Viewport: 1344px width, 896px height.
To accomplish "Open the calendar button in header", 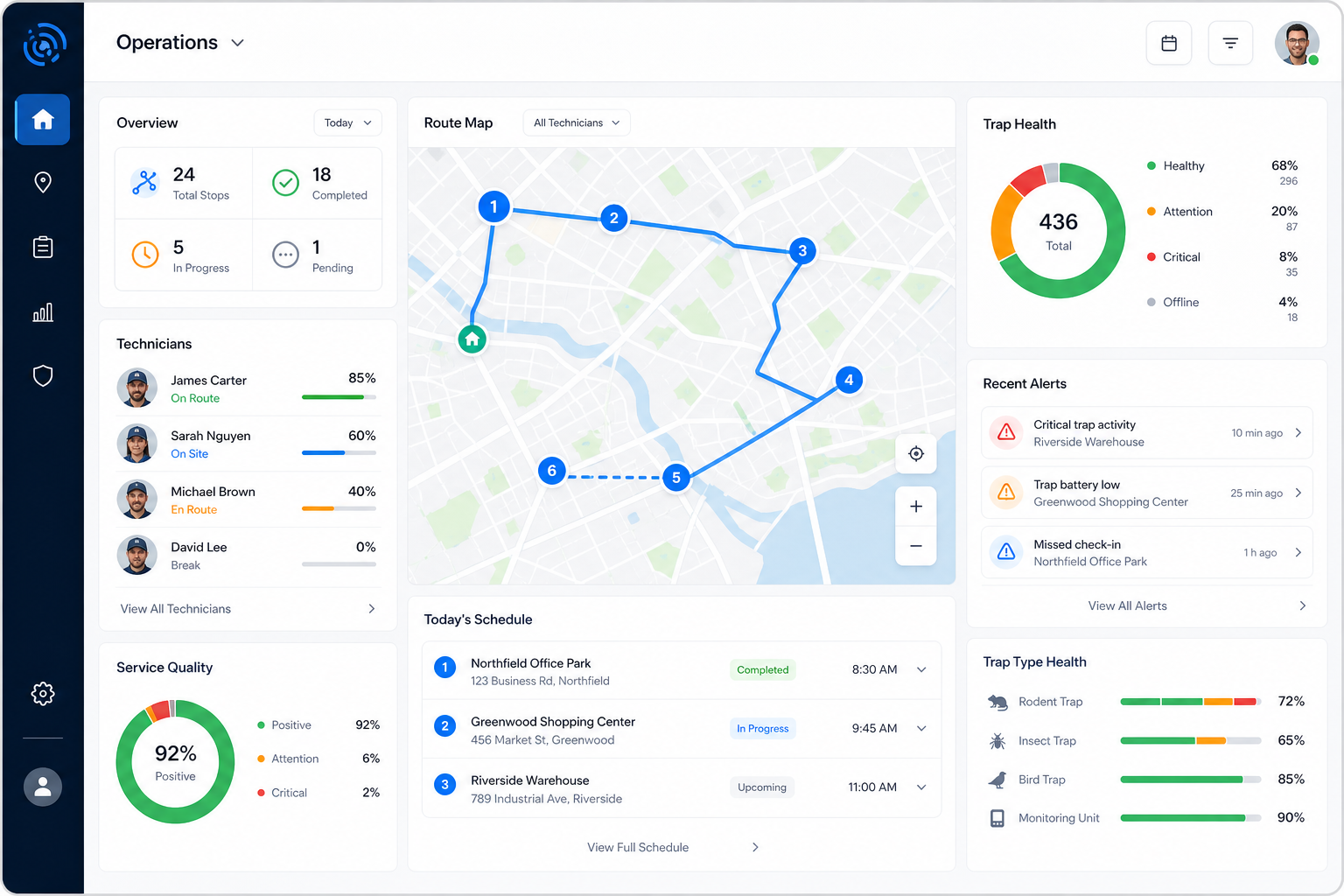I will [1169, 43].
